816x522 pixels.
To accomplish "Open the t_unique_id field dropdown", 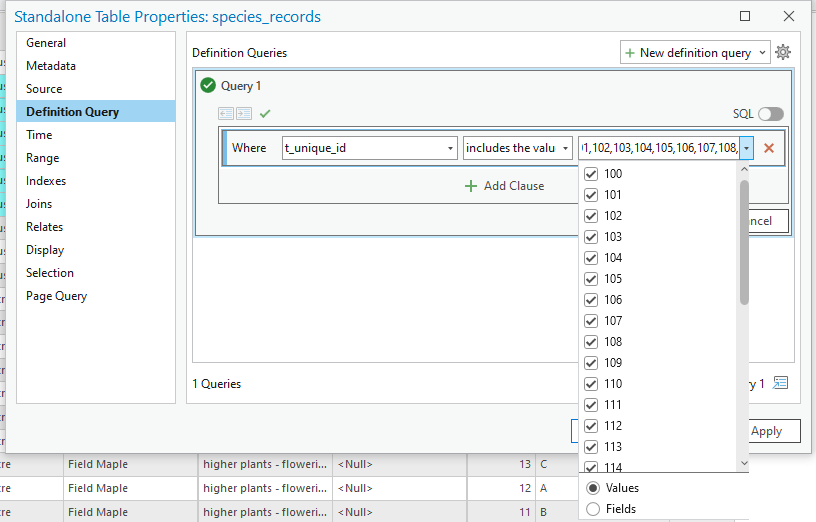I will coord(450,148).
